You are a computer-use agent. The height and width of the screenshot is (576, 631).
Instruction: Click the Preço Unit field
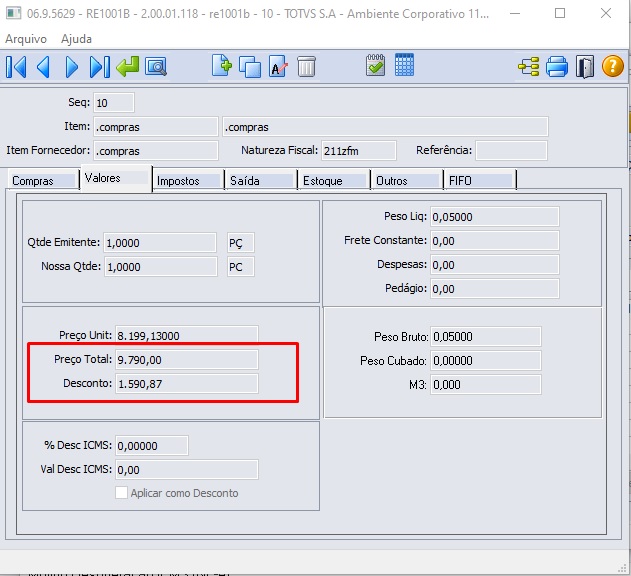187,335
